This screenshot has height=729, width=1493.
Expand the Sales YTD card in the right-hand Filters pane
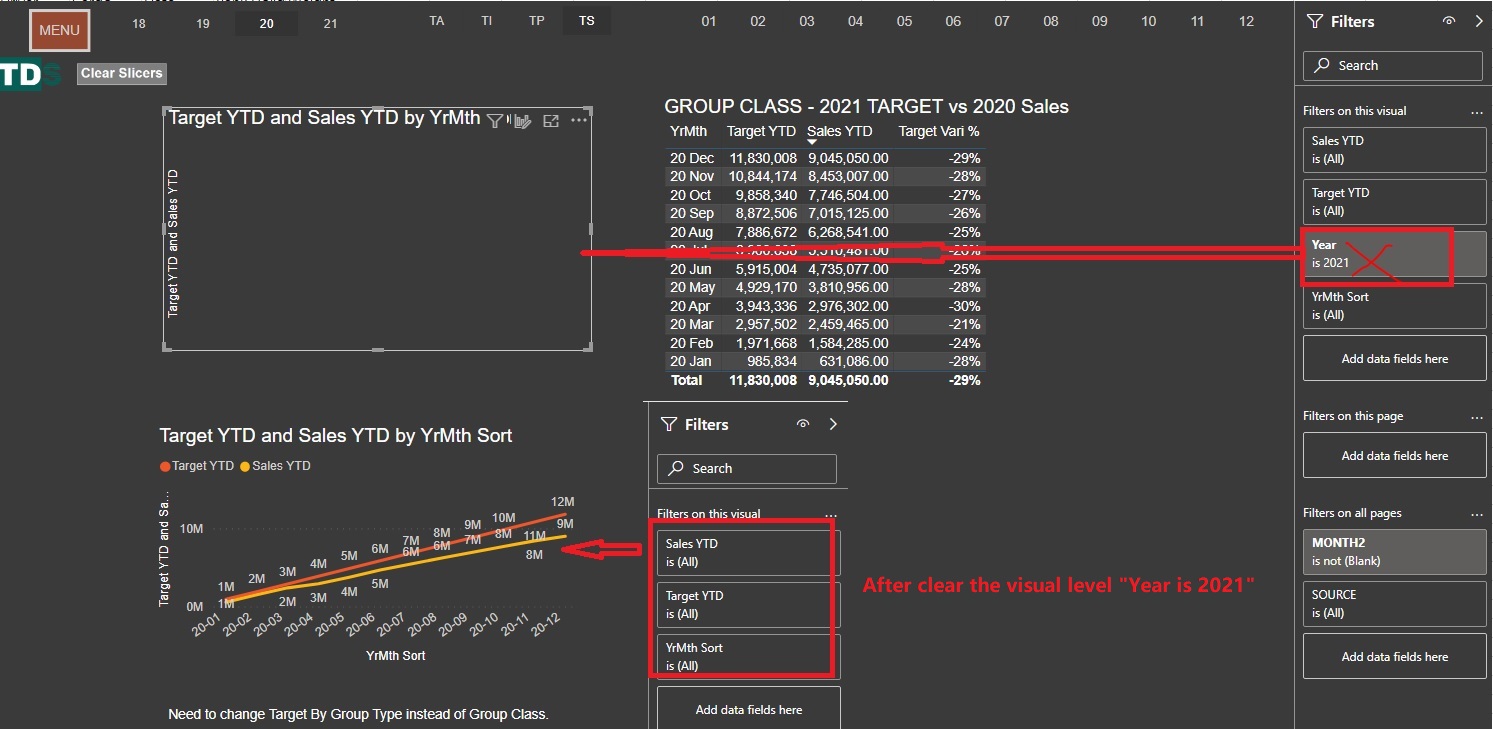[x=1395, y=150]
